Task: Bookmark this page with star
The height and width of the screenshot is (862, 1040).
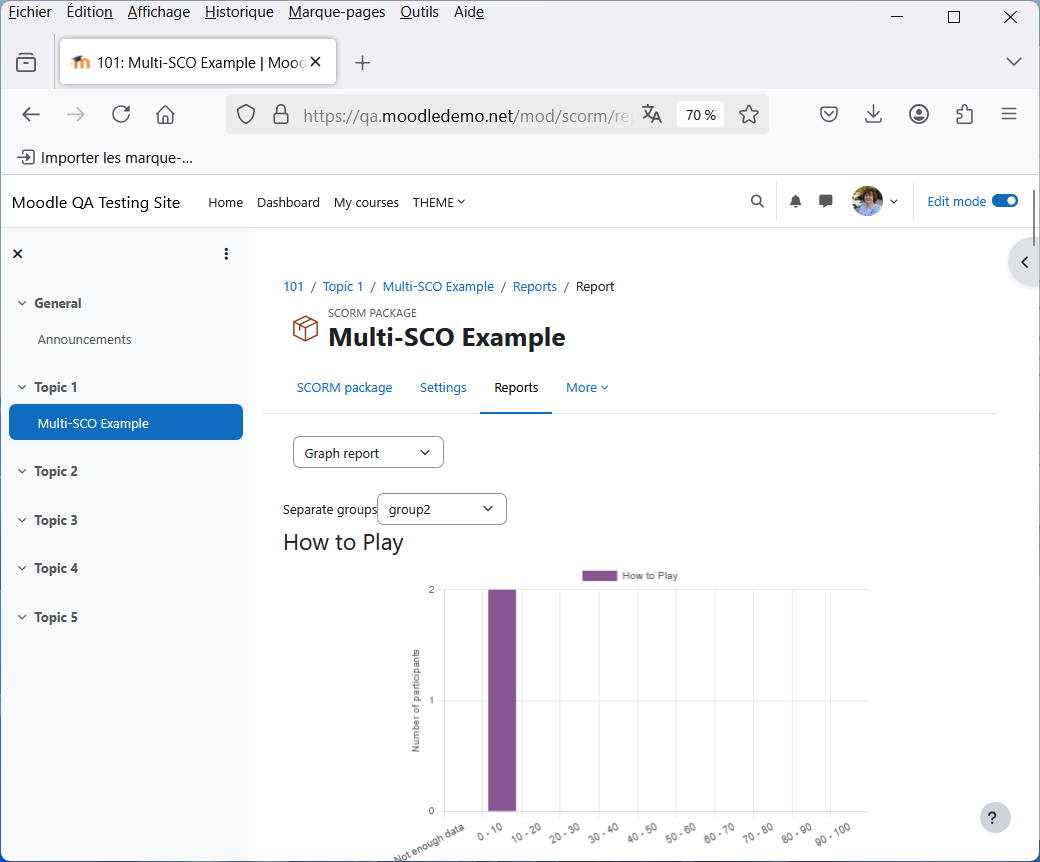Action: point(749,115)
